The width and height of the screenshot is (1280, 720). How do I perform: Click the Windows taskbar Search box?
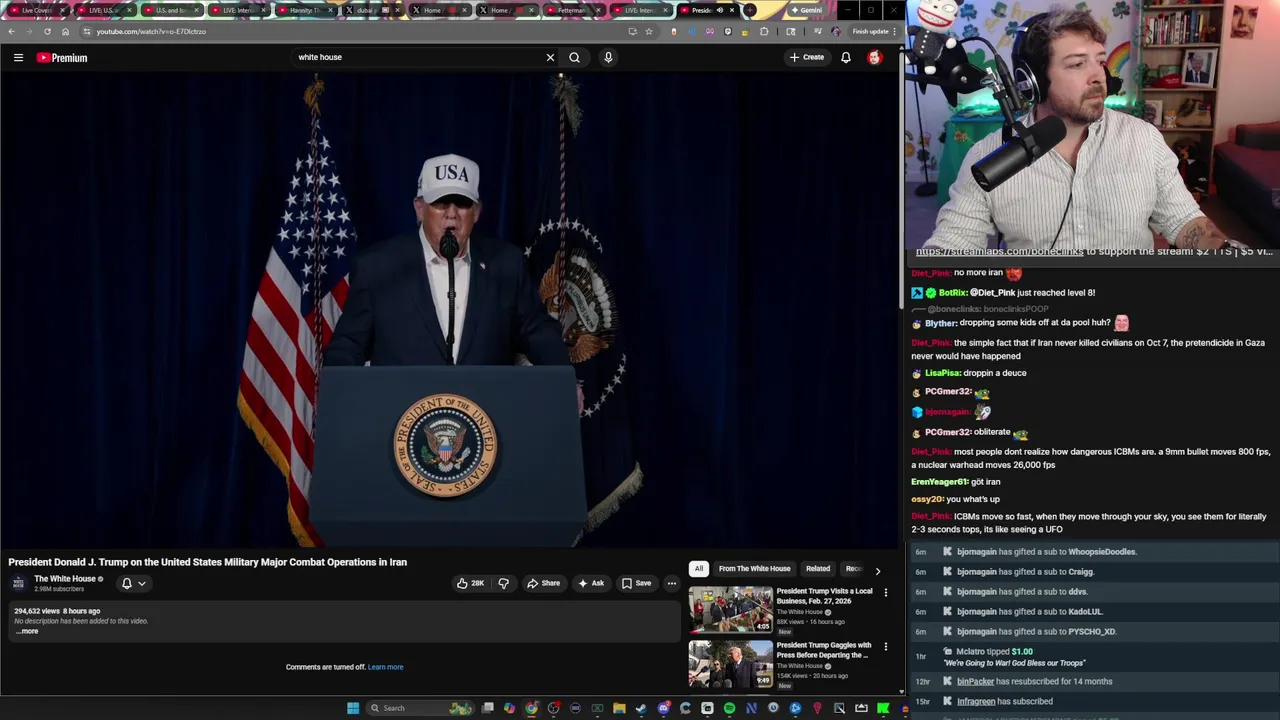420,708
